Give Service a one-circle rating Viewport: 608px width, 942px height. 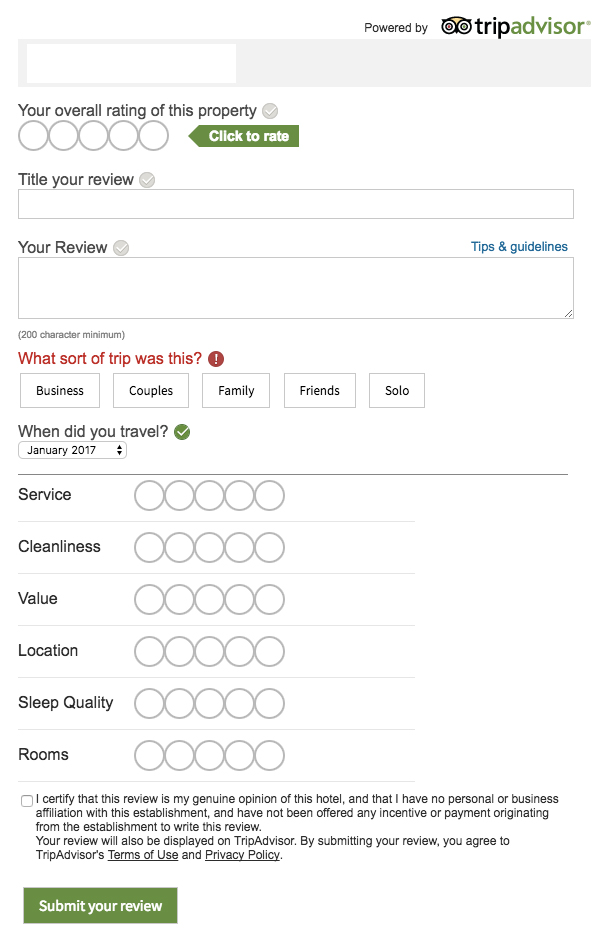click(x=149, y=496)
